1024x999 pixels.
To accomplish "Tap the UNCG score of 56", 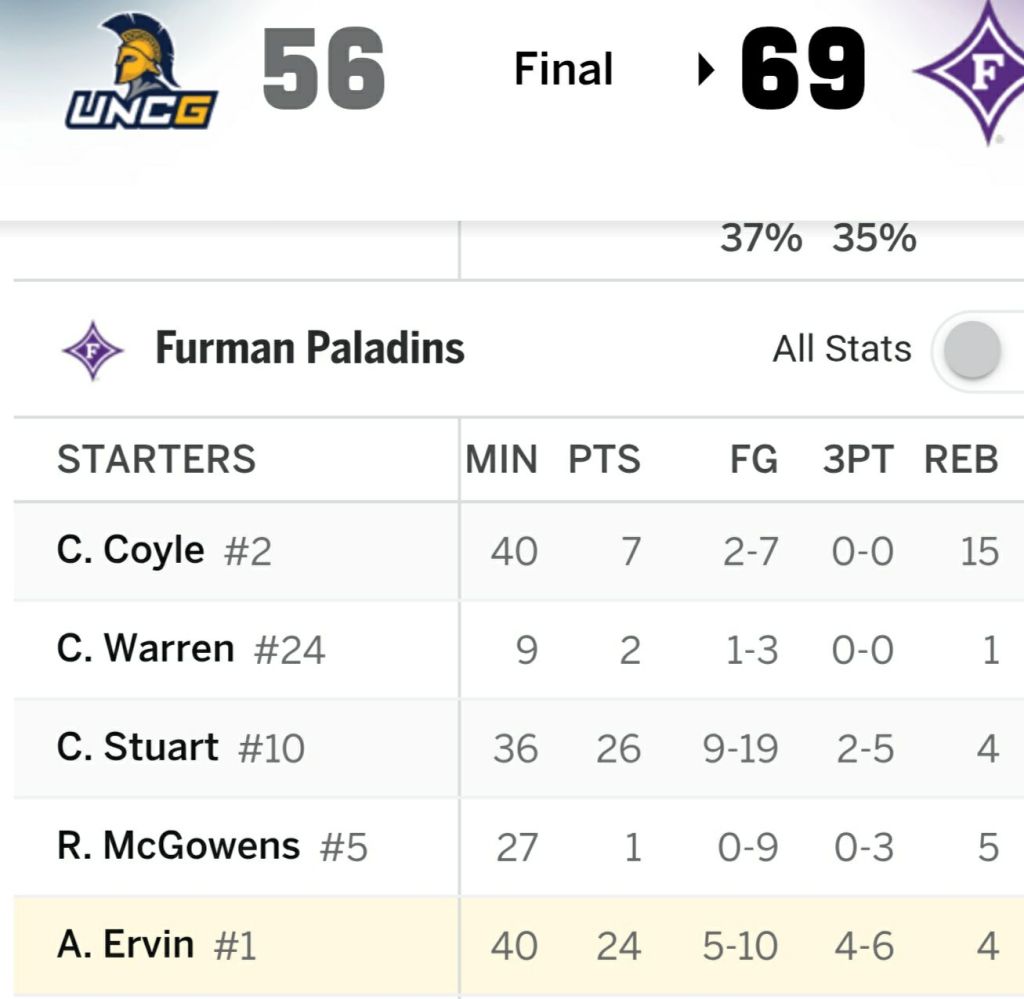I will pos(324,70).
